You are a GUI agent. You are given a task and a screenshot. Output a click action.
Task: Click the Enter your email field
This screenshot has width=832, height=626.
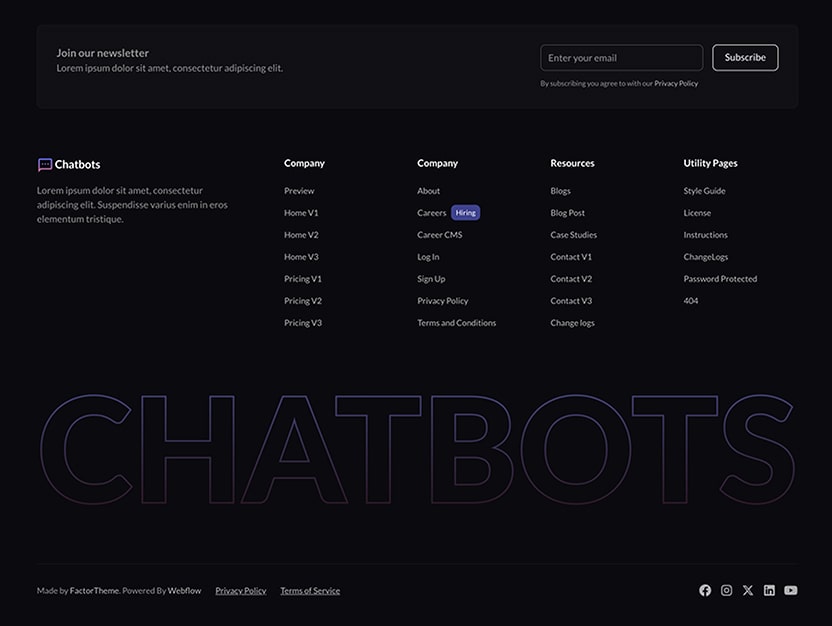point(621,57)
